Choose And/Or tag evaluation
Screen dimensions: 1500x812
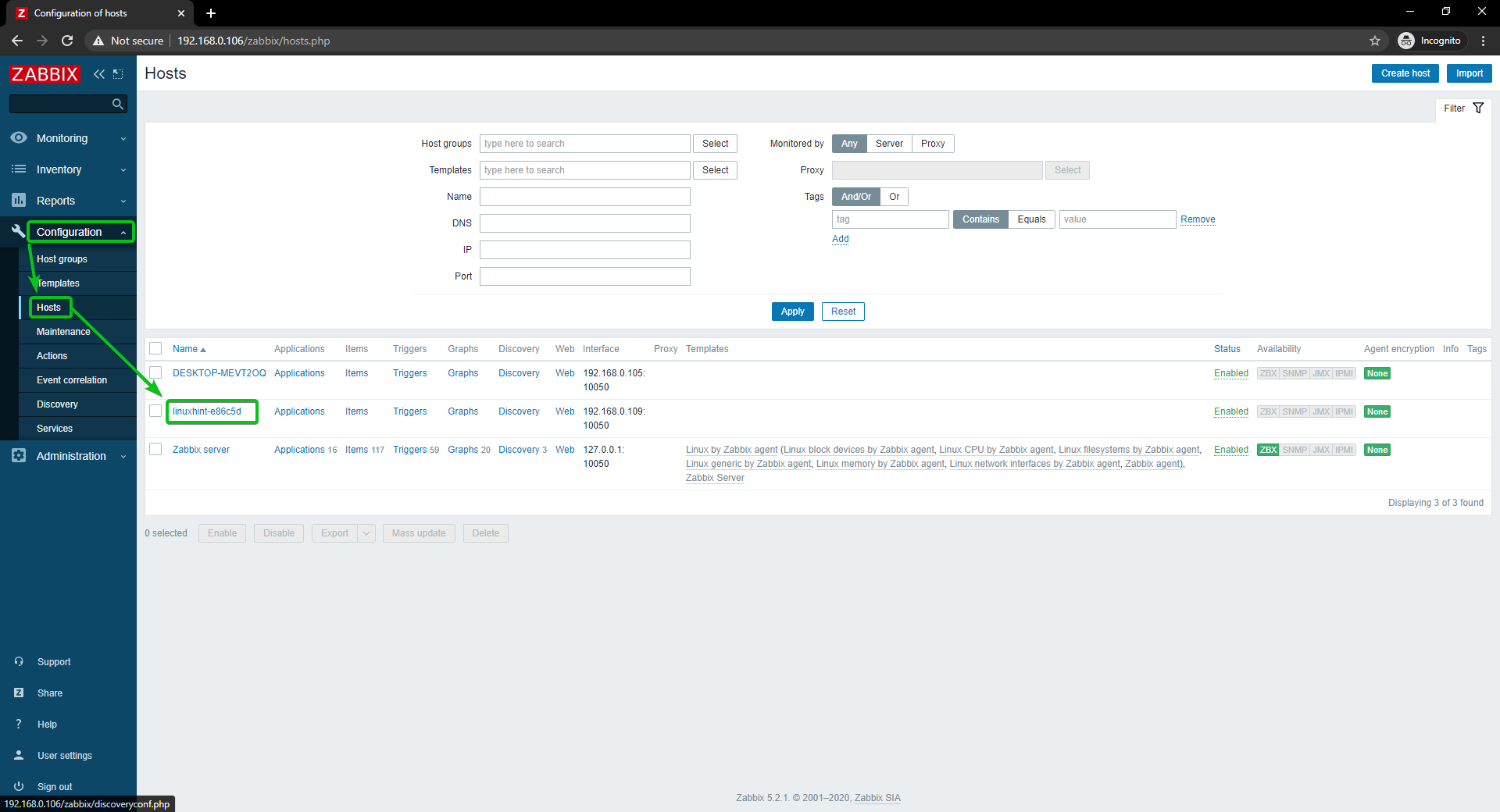click(x=856, y=197)
